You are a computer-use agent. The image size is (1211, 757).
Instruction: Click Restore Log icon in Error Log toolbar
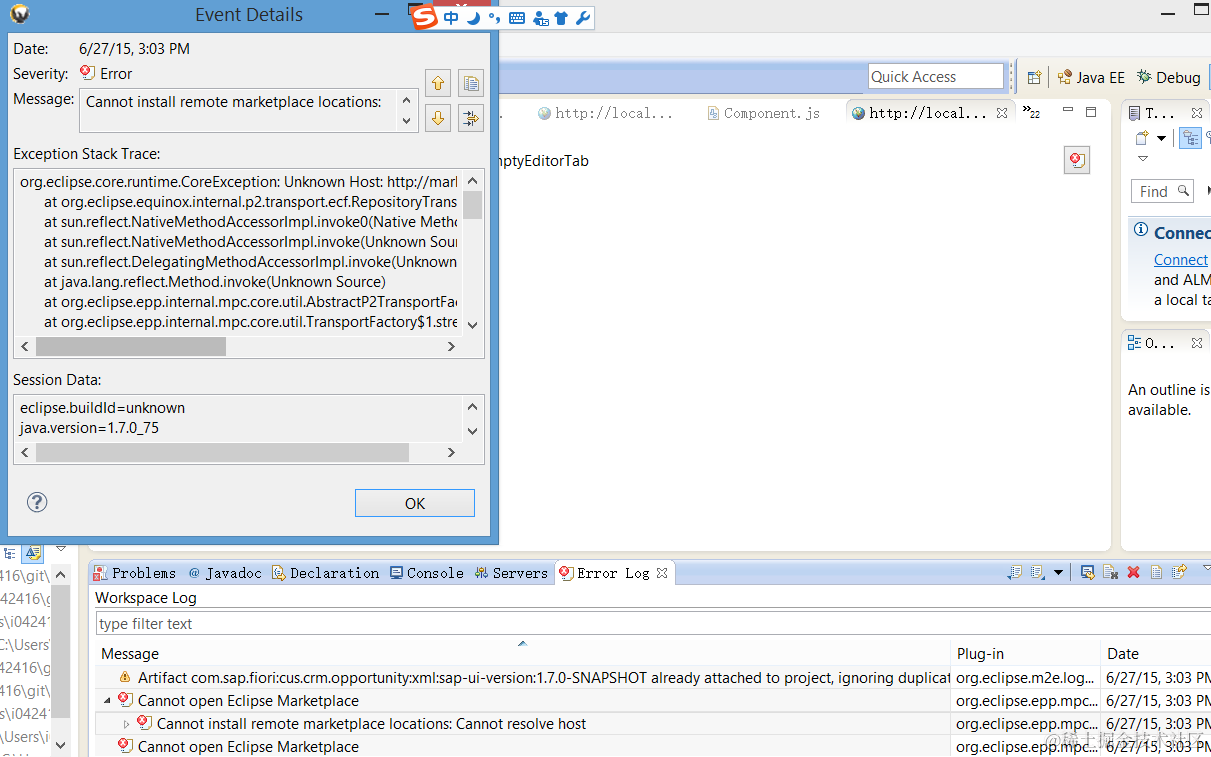coord(1179,572)
